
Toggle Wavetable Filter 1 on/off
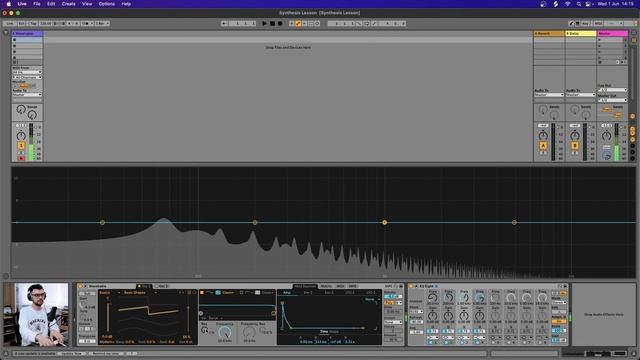(202, 293)
